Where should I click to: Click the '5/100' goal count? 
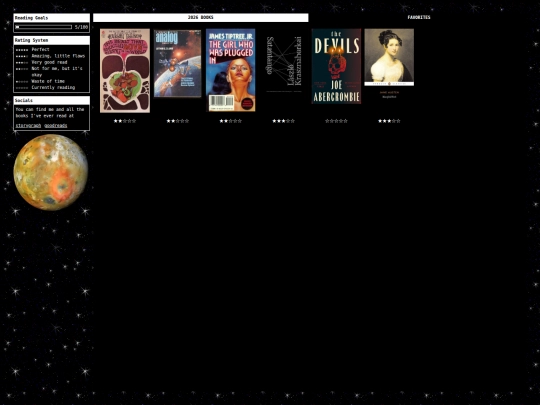tap(81, 27)
